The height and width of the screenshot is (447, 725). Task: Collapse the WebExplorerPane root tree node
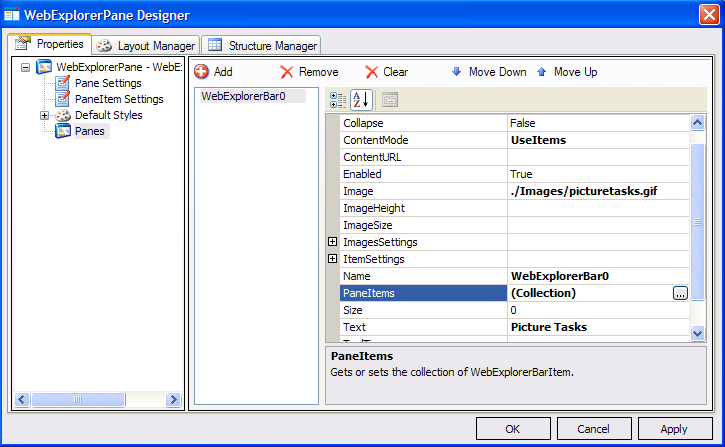pos(26,67)
